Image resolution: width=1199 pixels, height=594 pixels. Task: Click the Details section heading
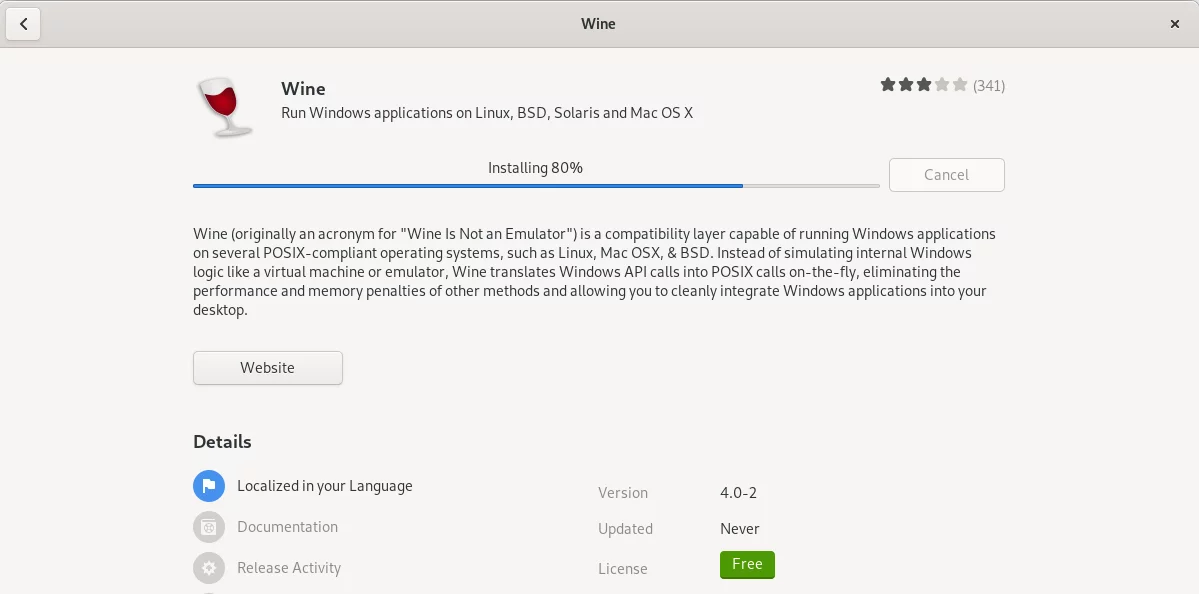pos(223,442)
